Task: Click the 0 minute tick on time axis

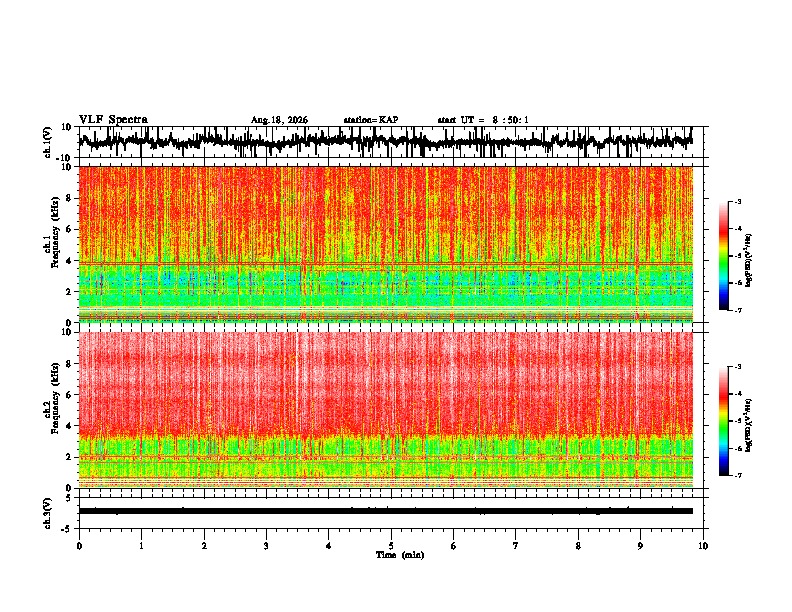Action: click(79, 546)
